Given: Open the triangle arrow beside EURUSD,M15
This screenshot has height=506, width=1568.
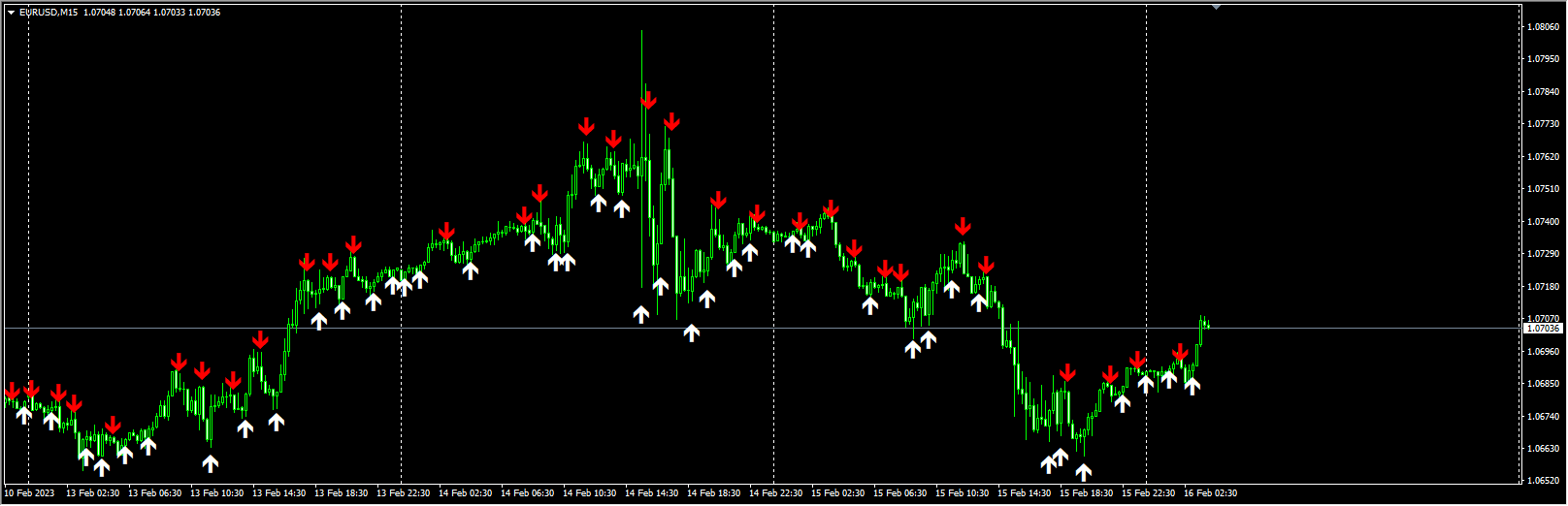Looking at the screenshot, I should [11, 13].
